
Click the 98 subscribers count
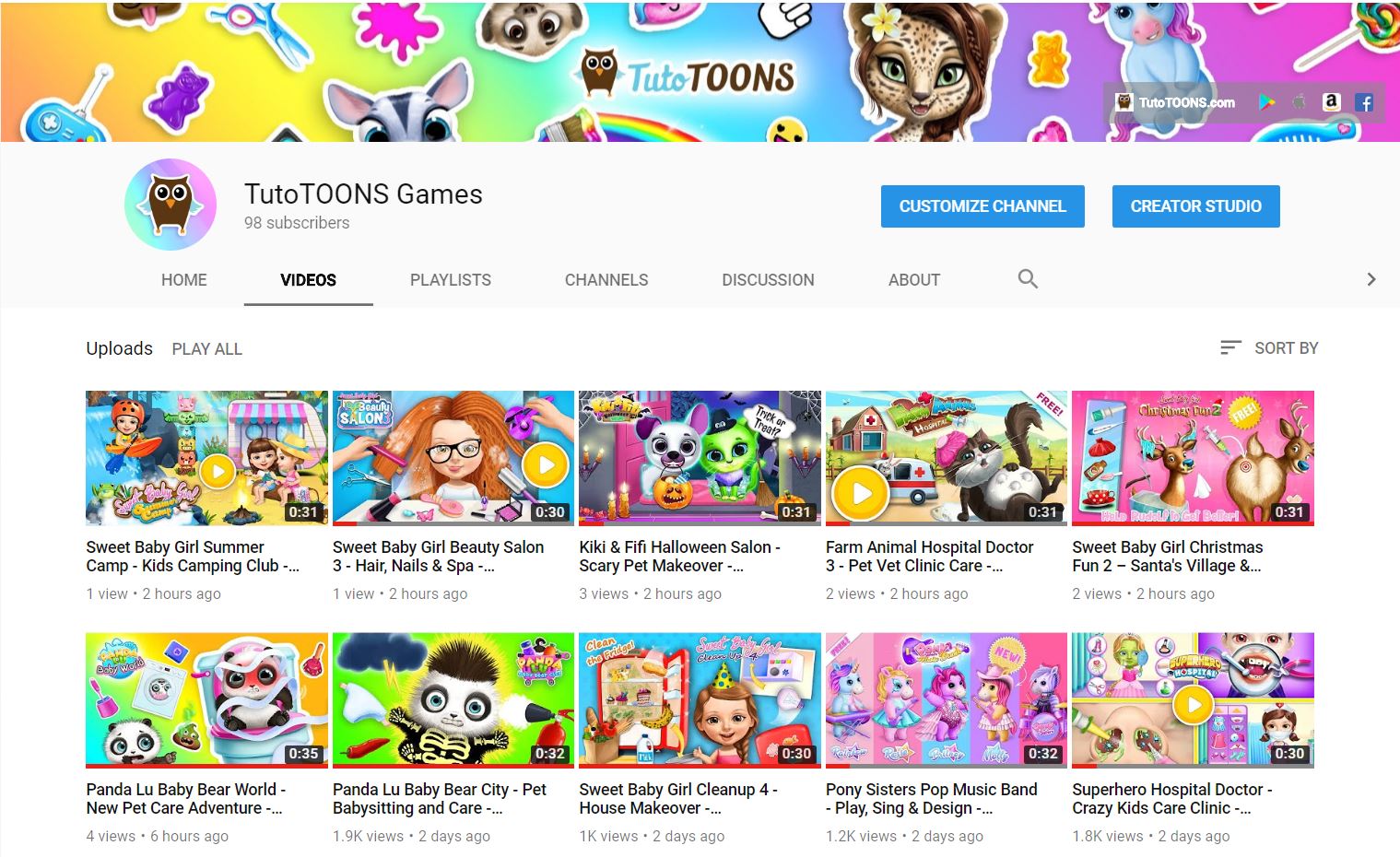(297, 223)
